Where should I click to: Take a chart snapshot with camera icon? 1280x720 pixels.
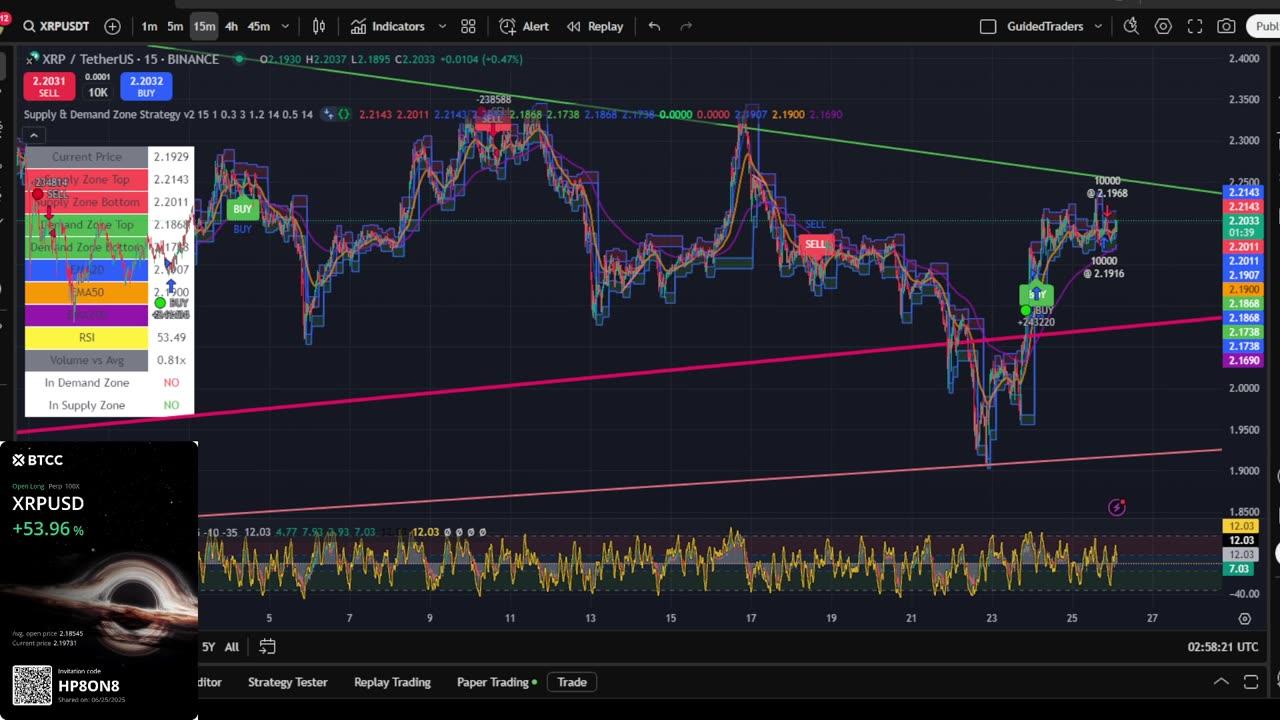(x=1227, y=26)
